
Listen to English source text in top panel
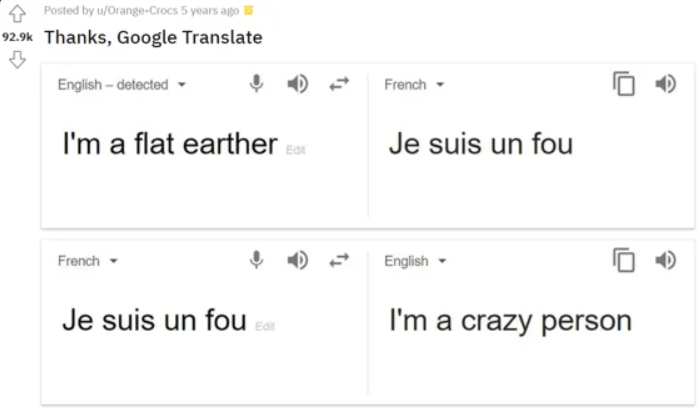click(x=298, y=85)
